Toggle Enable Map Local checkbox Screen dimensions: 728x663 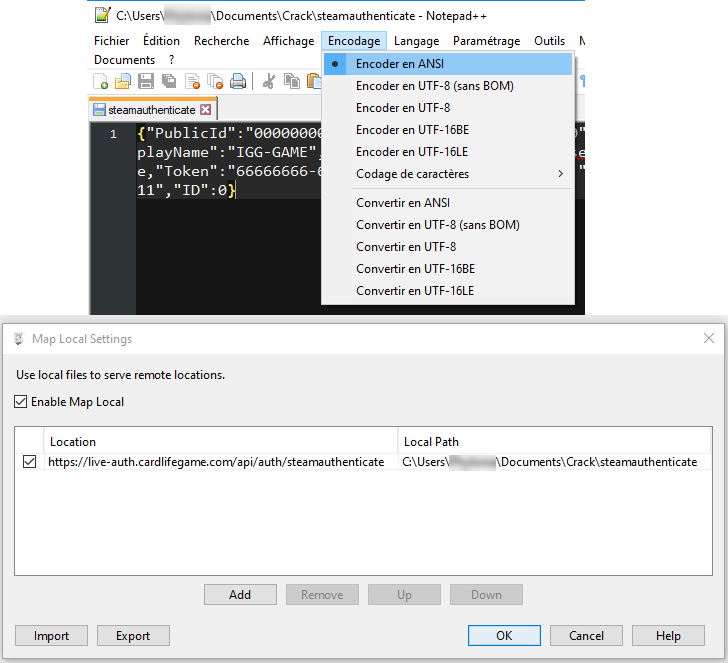(x=20, y=402)
